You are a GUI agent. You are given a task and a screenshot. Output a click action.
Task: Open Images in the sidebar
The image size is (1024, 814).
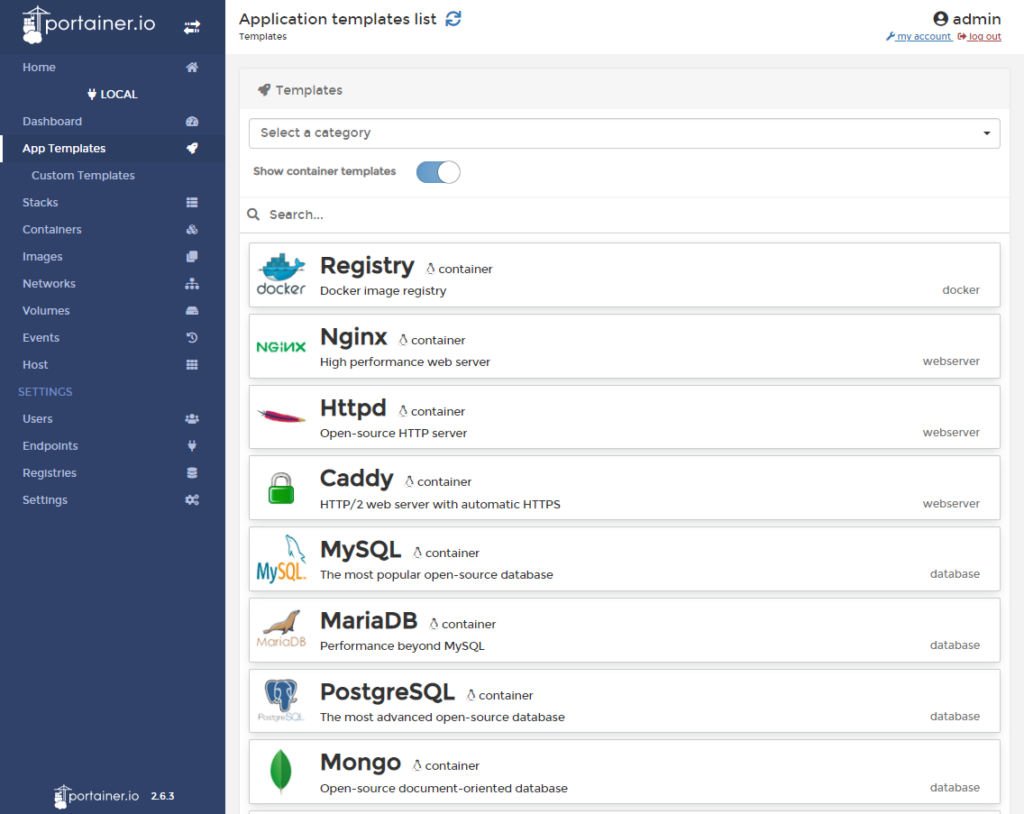42,257
